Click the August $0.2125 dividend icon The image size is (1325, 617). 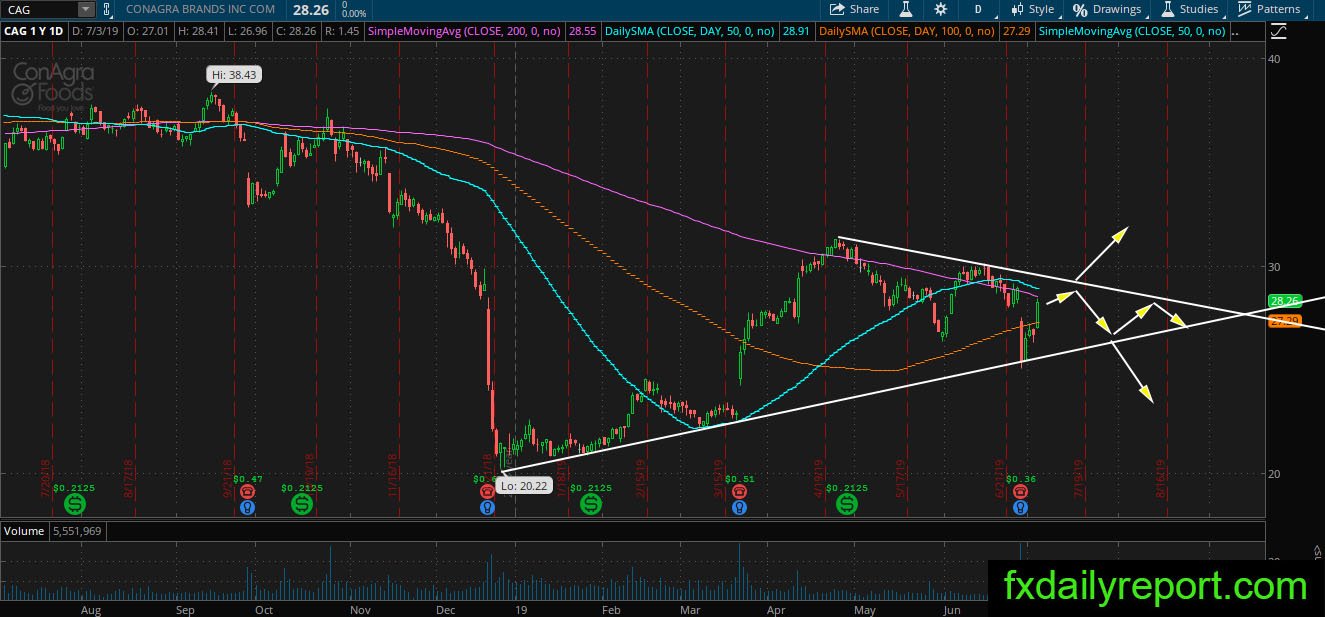point(75,505)
